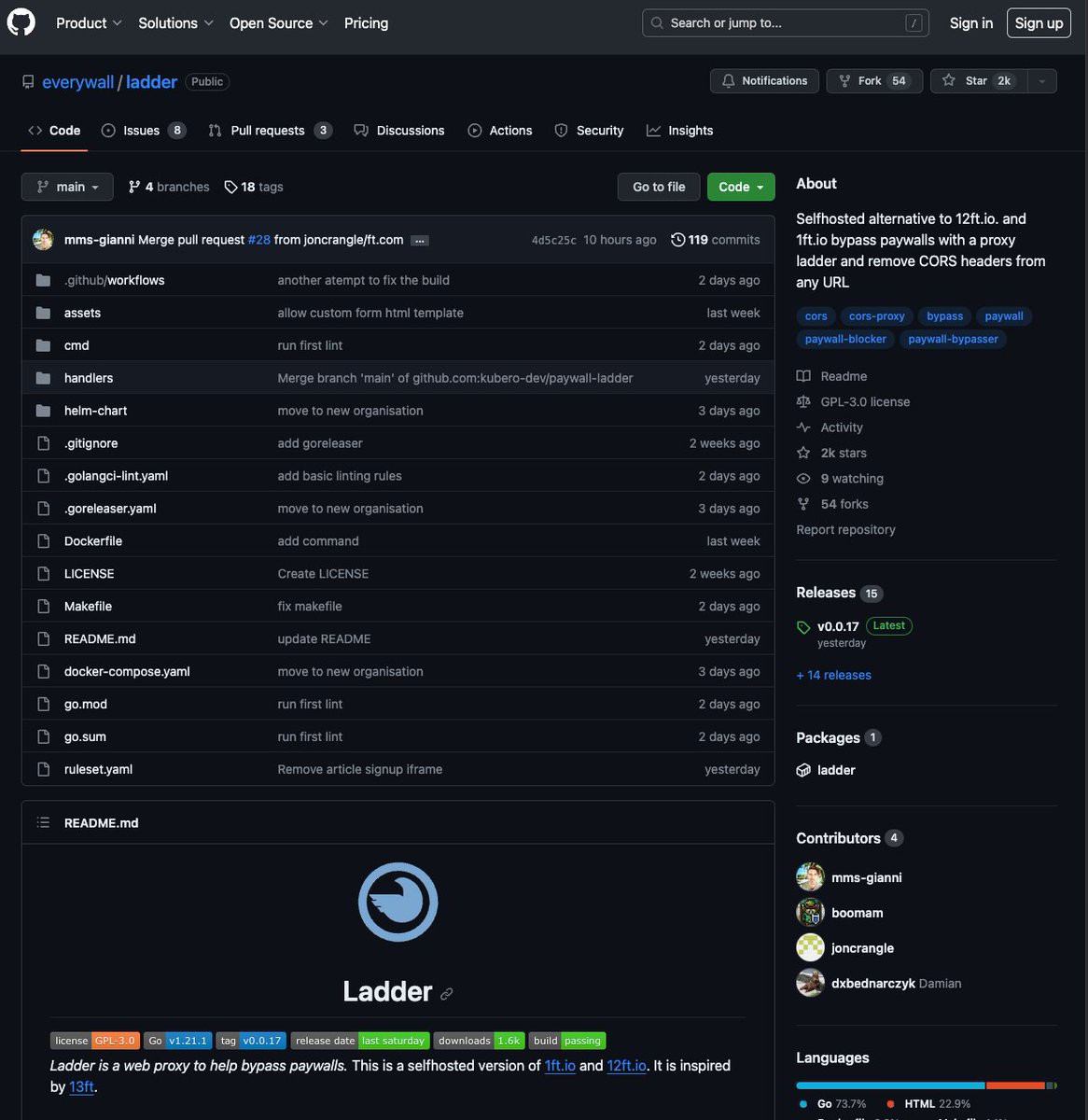Click the Pricing menu link

(366, 22)
